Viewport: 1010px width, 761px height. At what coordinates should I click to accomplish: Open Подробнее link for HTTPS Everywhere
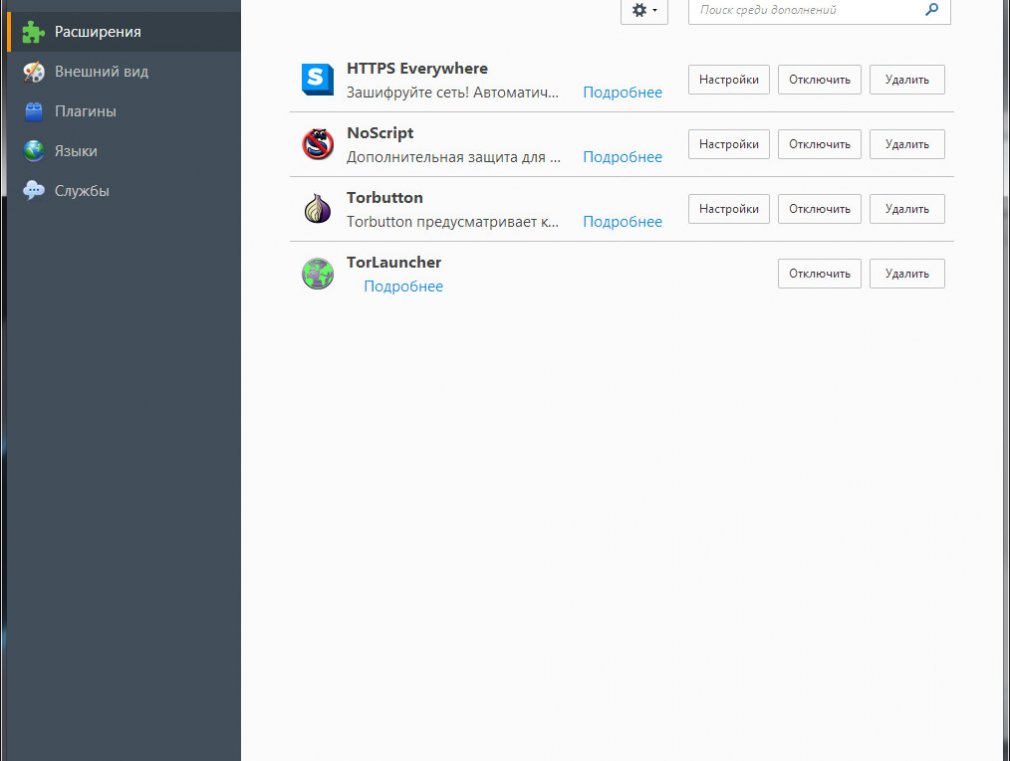tap(622, 92)
